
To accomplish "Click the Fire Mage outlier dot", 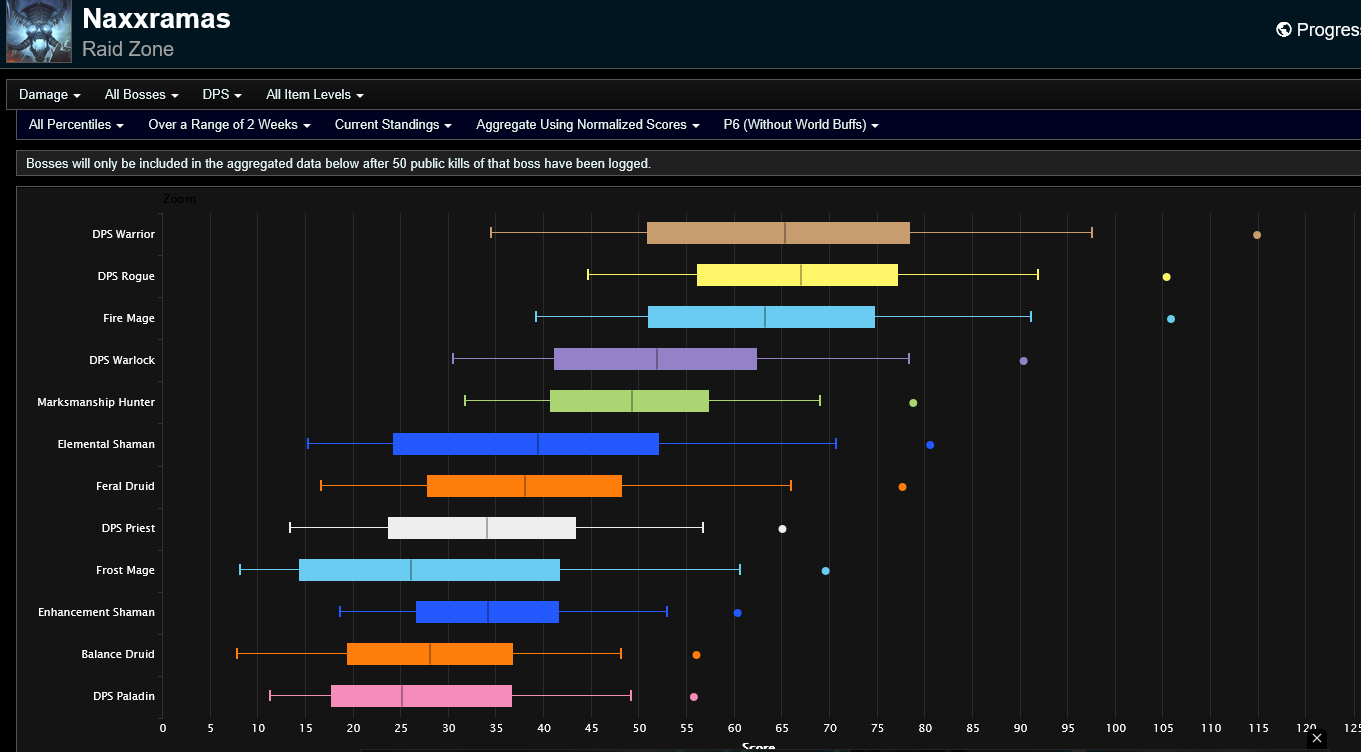I will (1171, 319).
